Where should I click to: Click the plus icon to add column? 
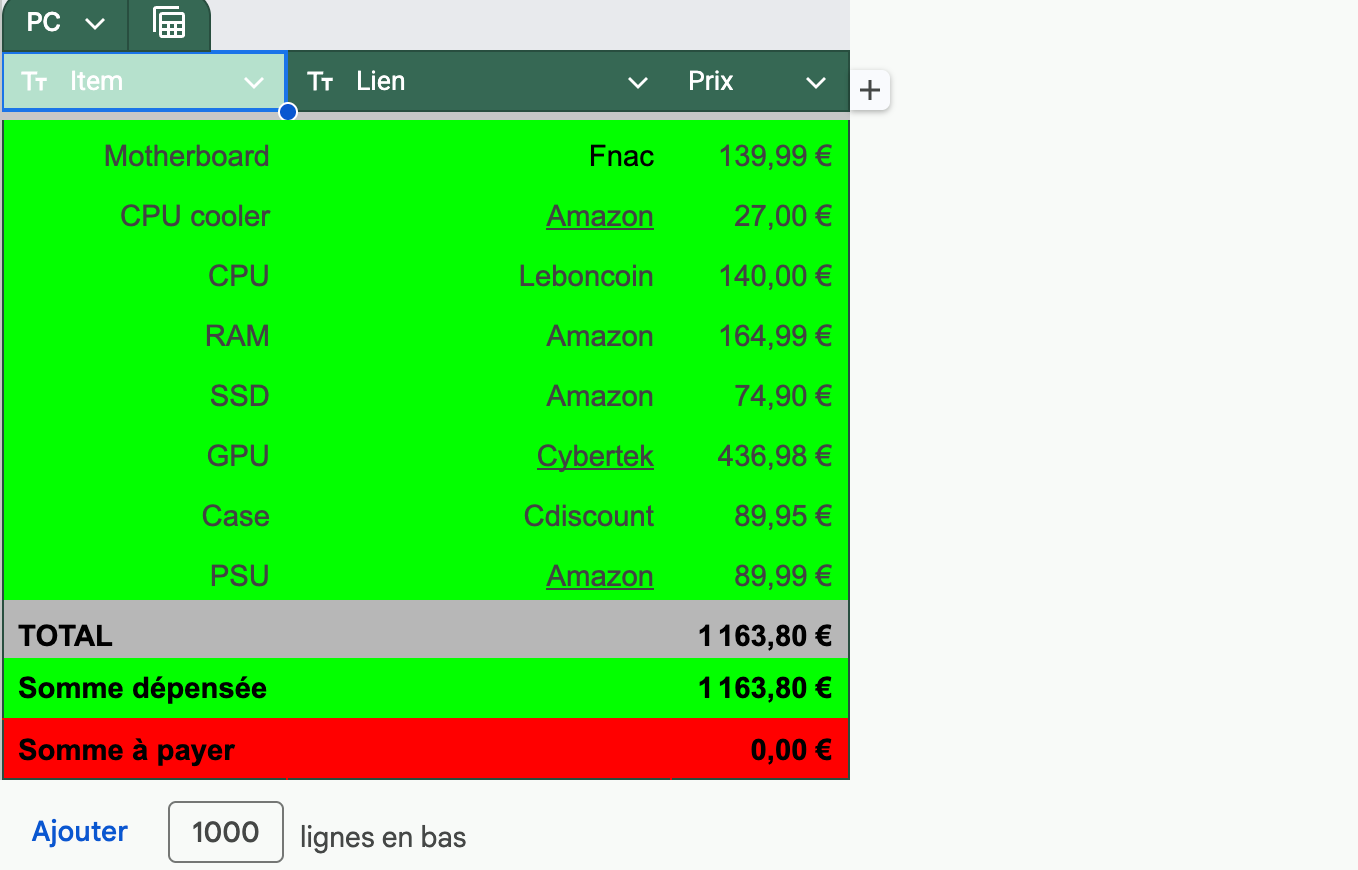[x=870, y=91]
